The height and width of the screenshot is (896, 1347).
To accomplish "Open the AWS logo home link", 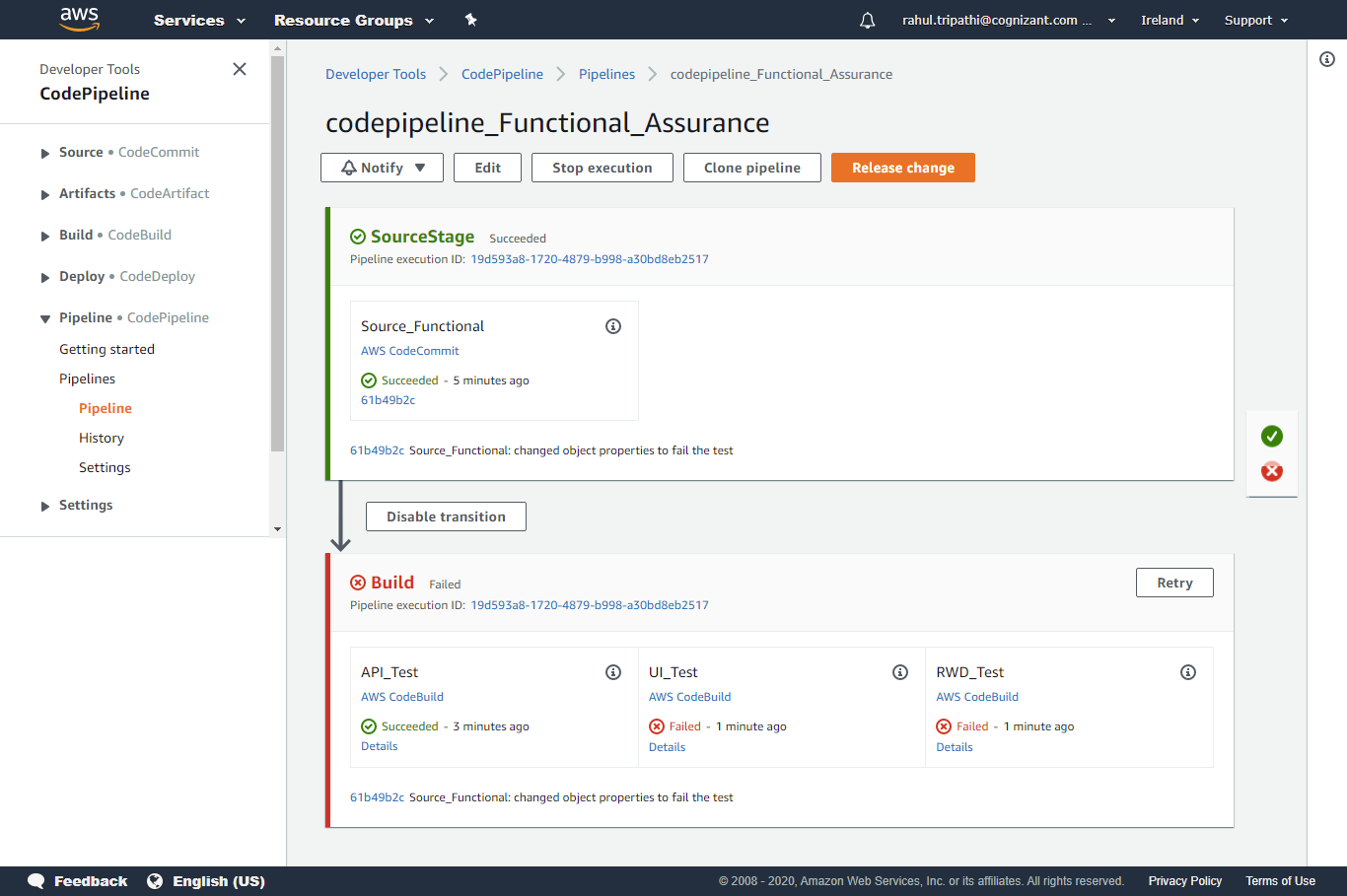I will coord(80,19).
